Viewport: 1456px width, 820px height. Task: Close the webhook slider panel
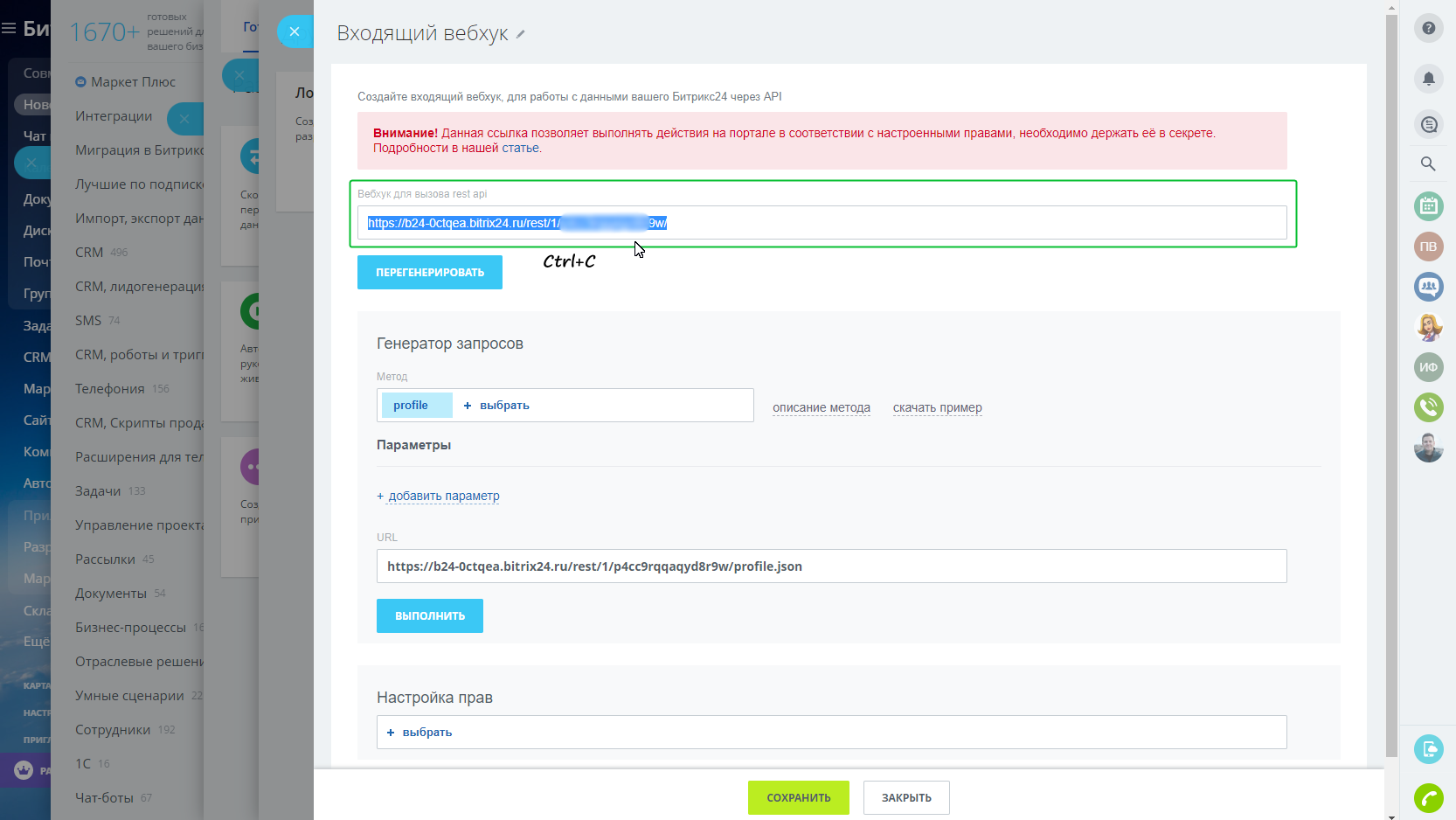click(295, 32)
